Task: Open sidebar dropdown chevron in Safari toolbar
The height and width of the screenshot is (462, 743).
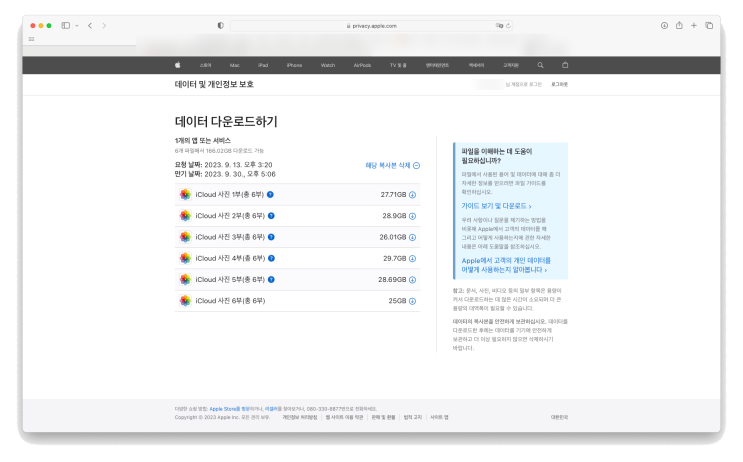Action: [x=77, y=26]
